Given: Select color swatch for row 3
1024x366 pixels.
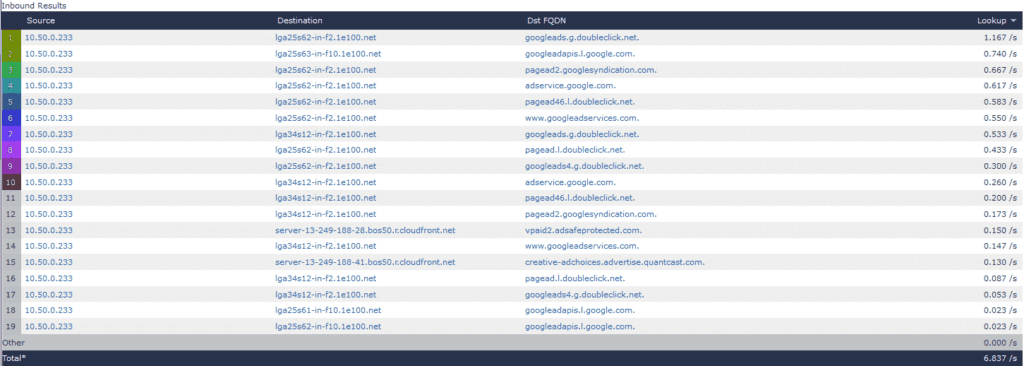Looking at the screenshot, I should [10, 70].
